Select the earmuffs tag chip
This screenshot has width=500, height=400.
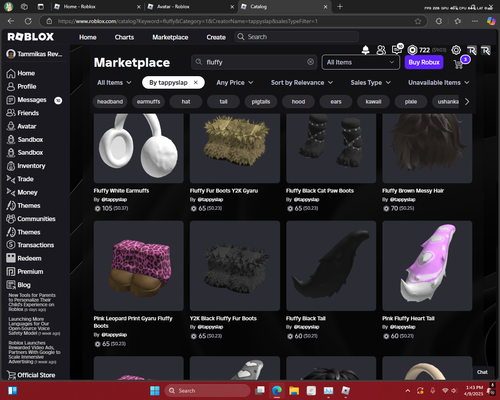148,102
